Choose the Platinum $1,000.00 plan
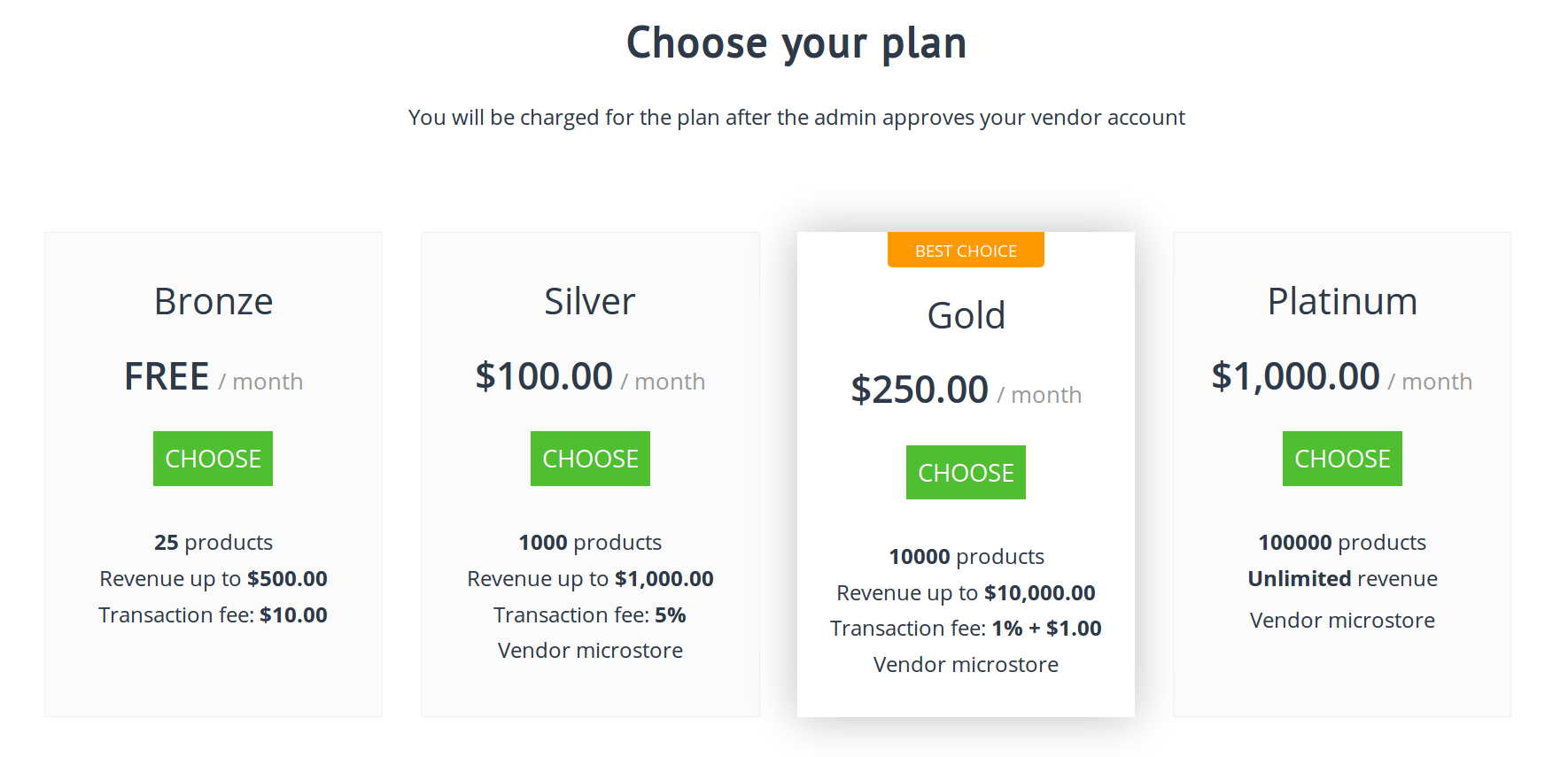Viewport: 1568px width, 757px height. click(1342, 459)
